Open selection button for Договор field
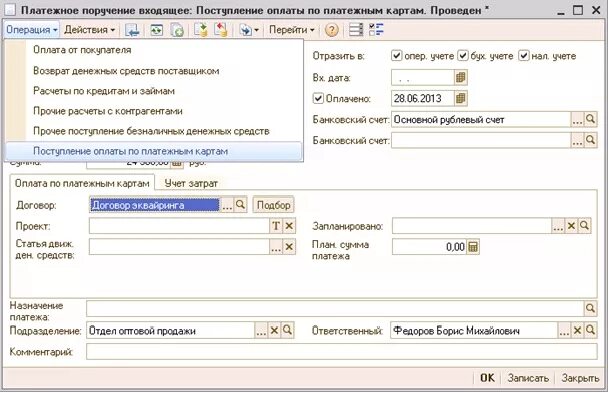The image size is (608, 393). point(227,205)
